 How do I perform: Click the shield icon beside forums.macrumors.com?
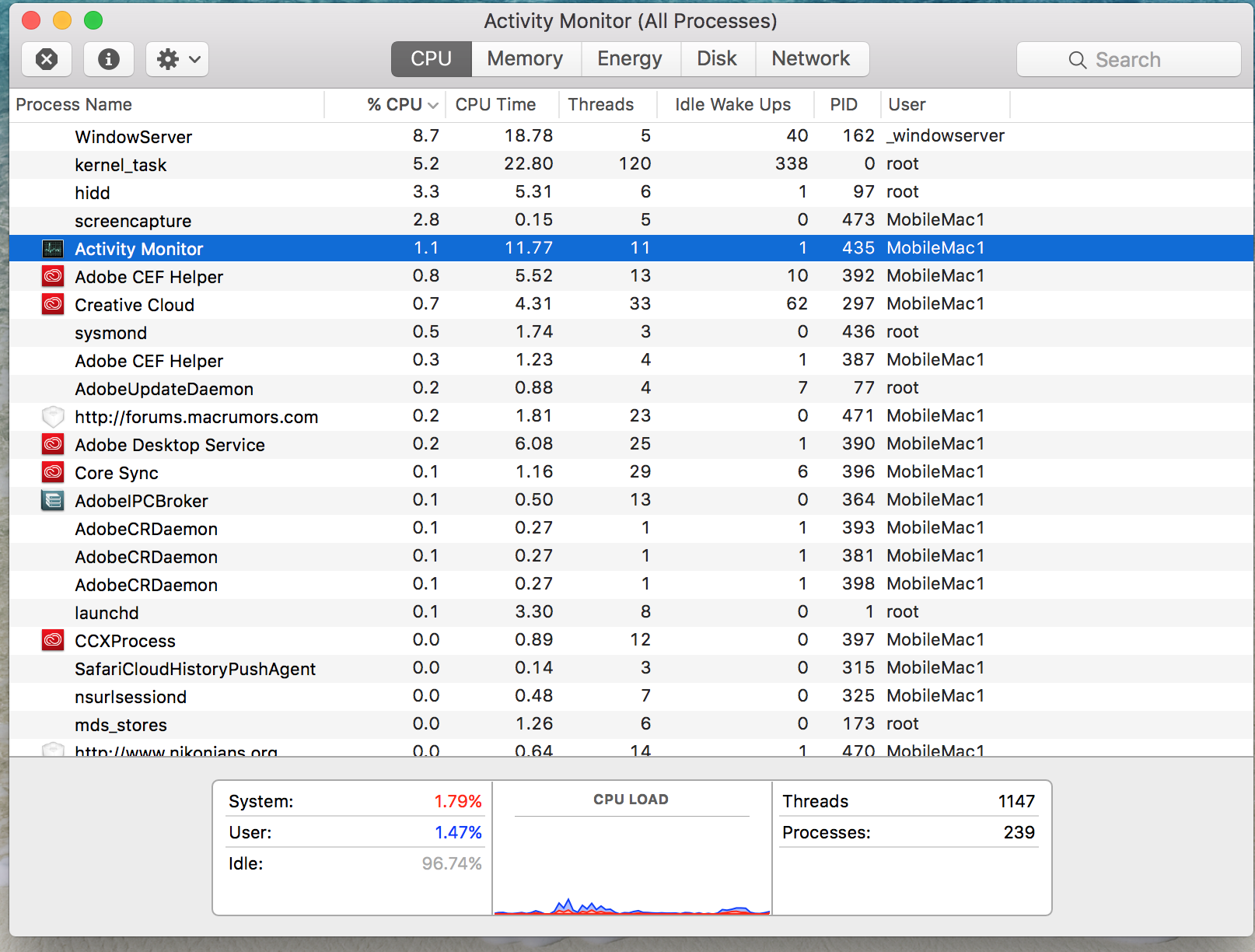click(53, 416)
